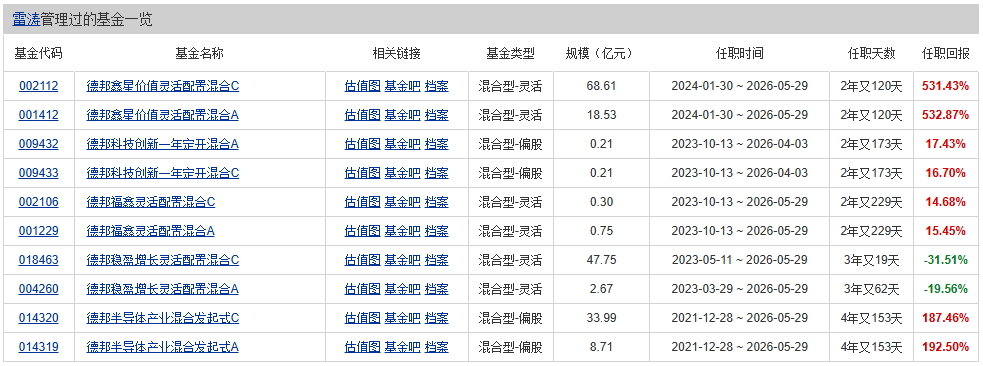Click 估值图 in the 001229 row
The image size is (983, 366).
(362, 231)
